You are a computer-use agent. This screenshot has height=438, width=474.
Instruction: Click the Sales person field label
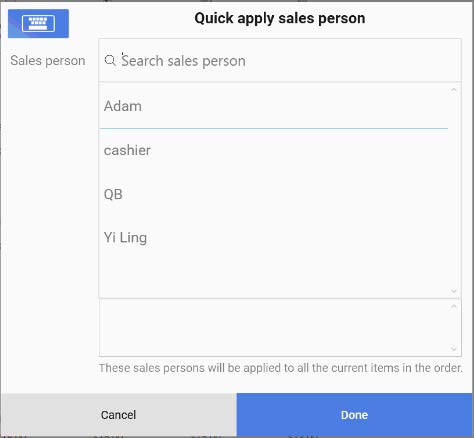point(48,61)
